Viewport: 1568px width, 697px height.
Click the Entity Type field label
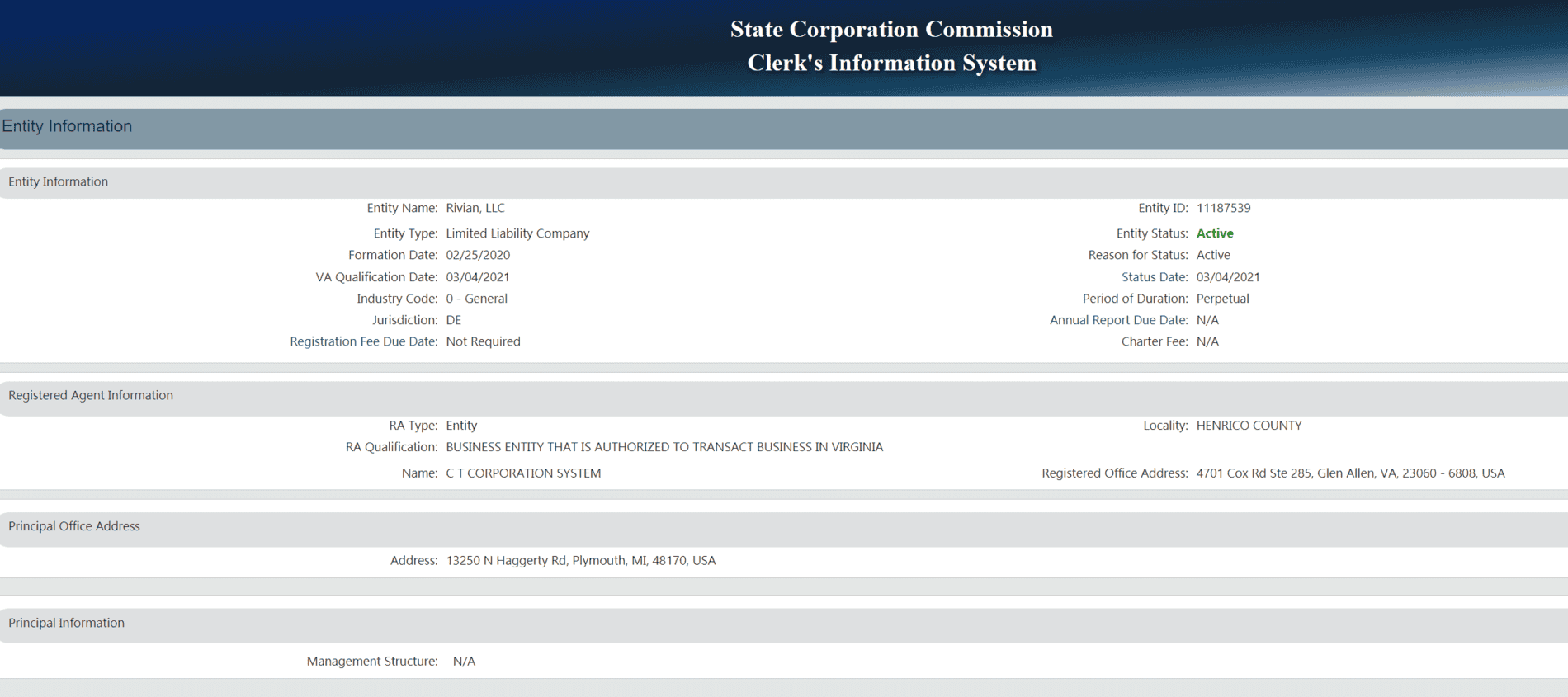[405, 233]
